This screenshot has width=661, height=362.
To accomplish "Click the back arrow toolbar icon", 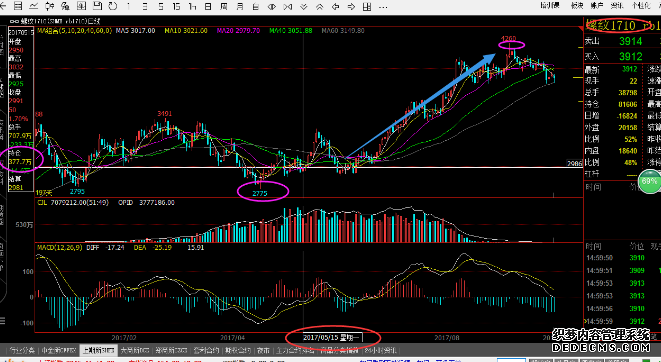I will (x=3, y=7).
